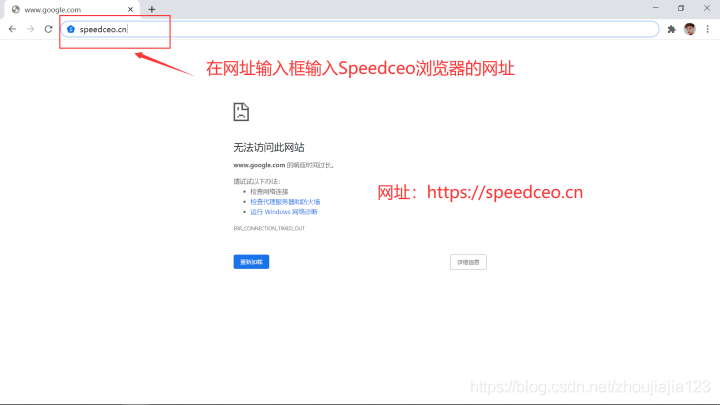Minimize the browser window
The width and height of the screenshot is (720, 405).
(x=656, y=8)
